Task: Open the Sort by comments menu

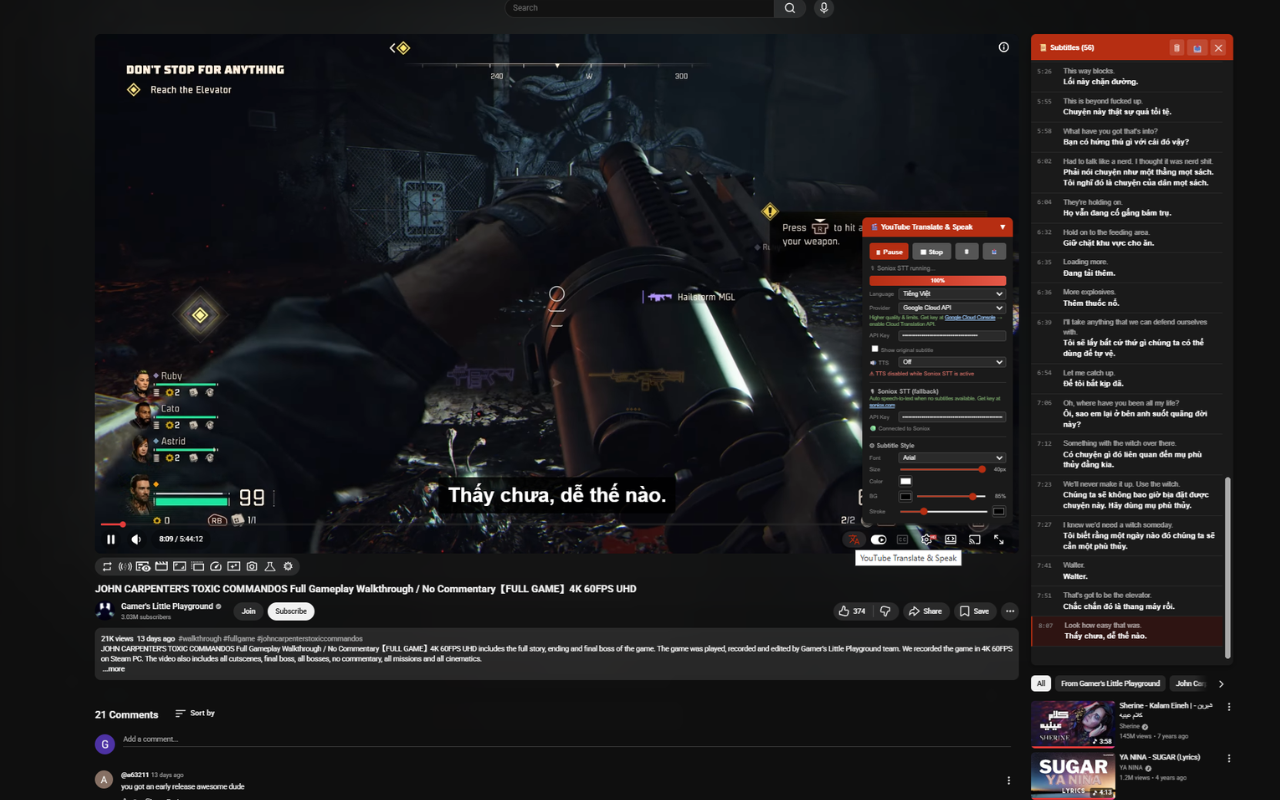Action: (195, 713)
